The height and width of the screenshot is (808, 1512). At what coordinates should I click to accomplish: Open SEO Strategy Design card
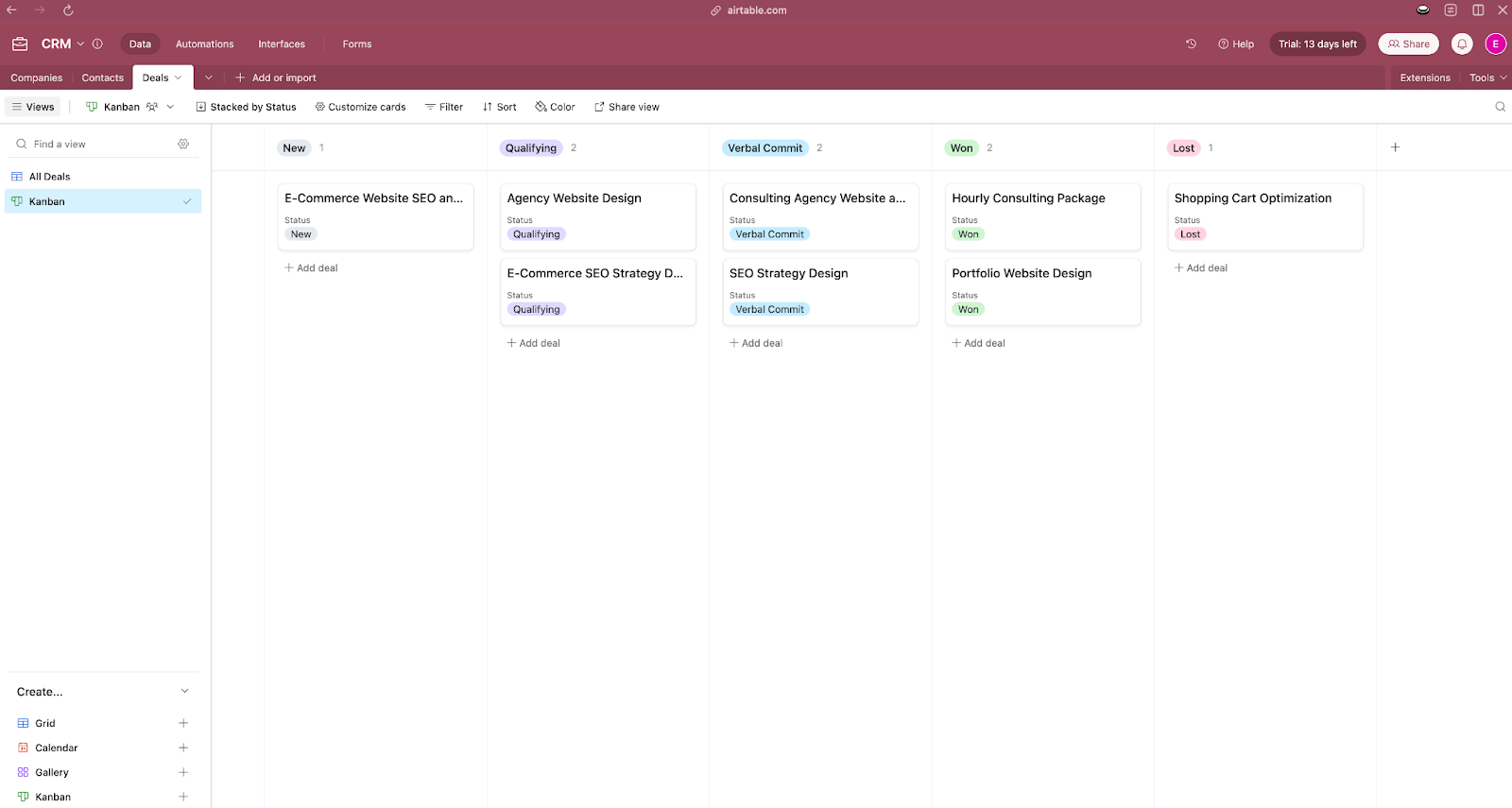click(820, 292)
